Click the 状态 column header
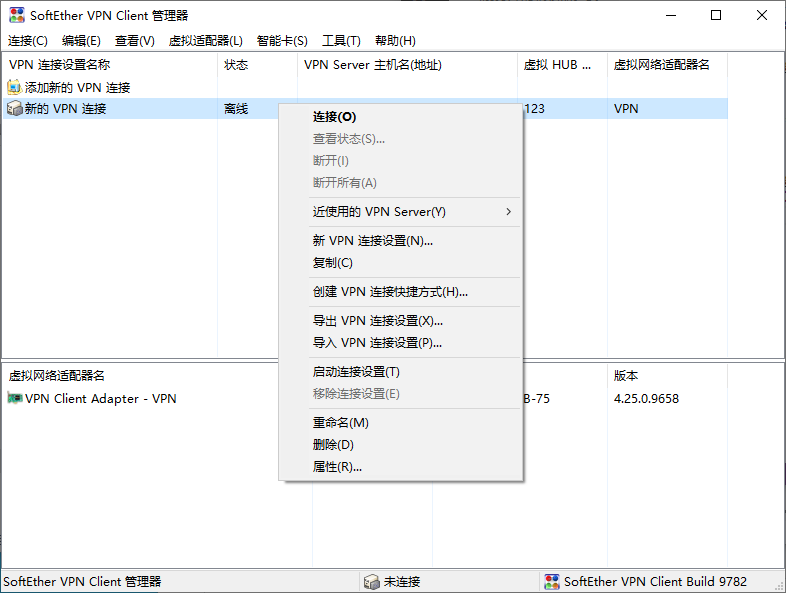The image size is (786, 593). [258, 65]
